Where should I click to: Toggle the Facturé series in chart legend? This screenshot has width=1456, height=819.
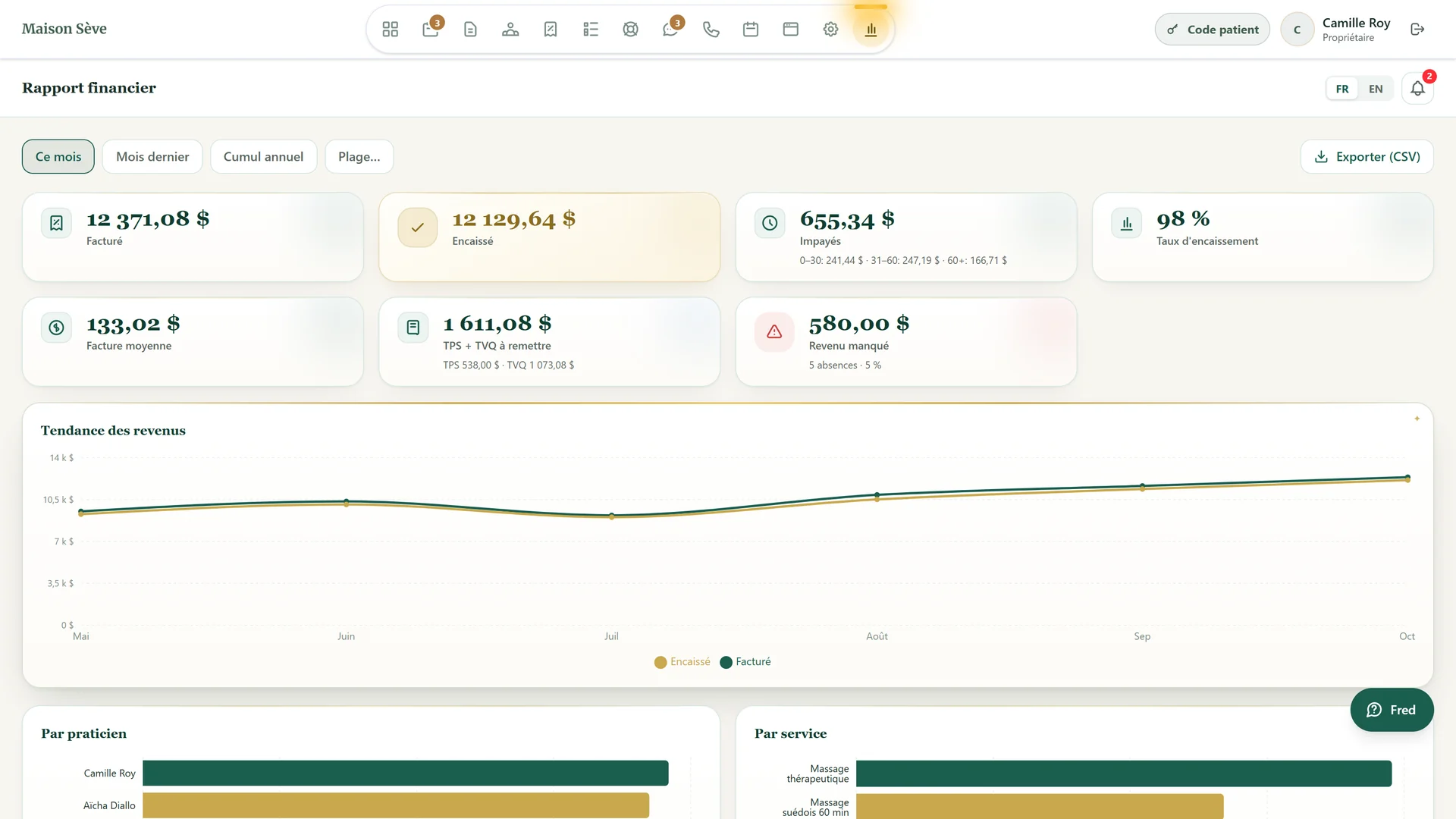(x=745, y=662)
